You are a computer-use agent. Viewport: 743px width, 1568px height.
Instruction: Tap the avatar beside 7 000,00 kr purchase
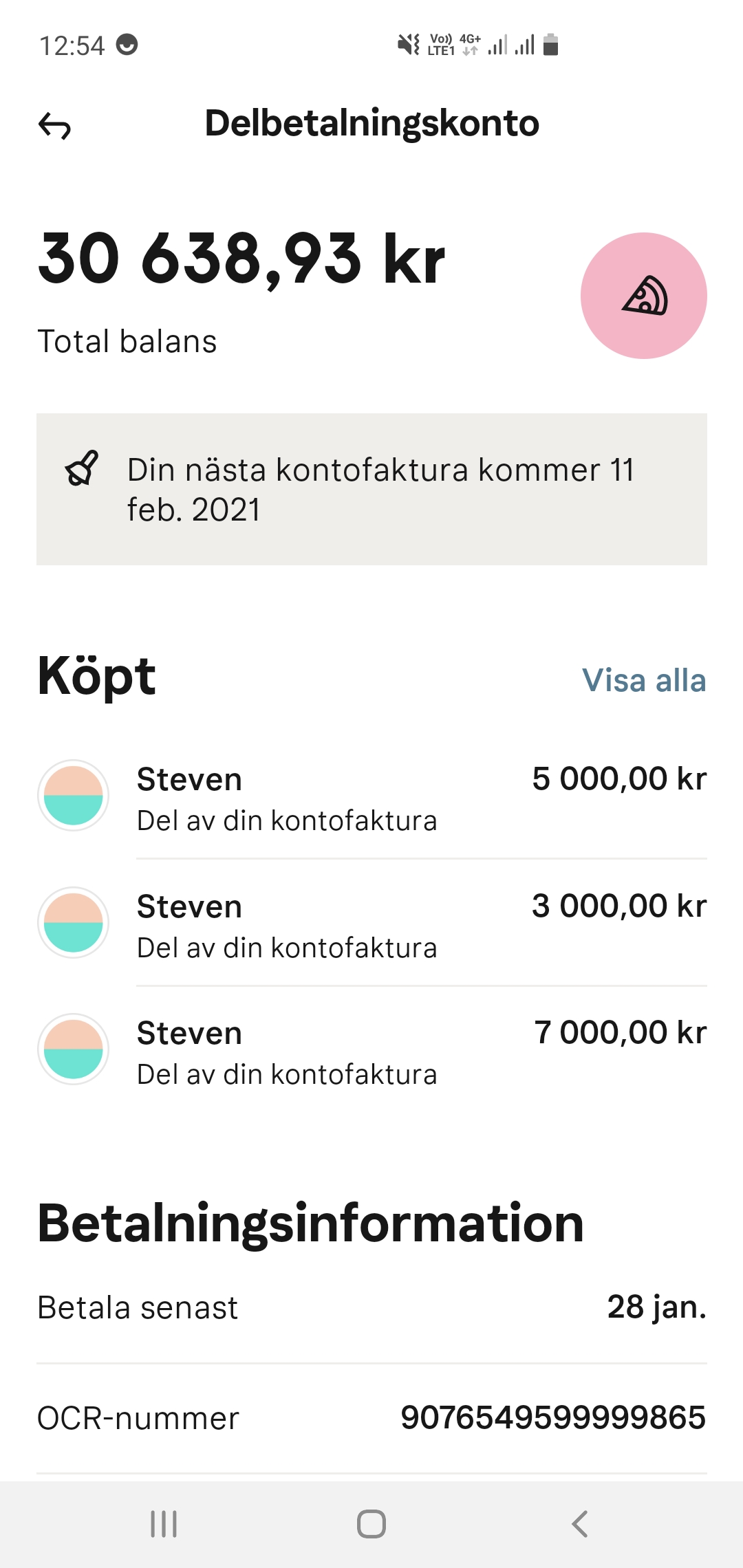point(73,1049)
